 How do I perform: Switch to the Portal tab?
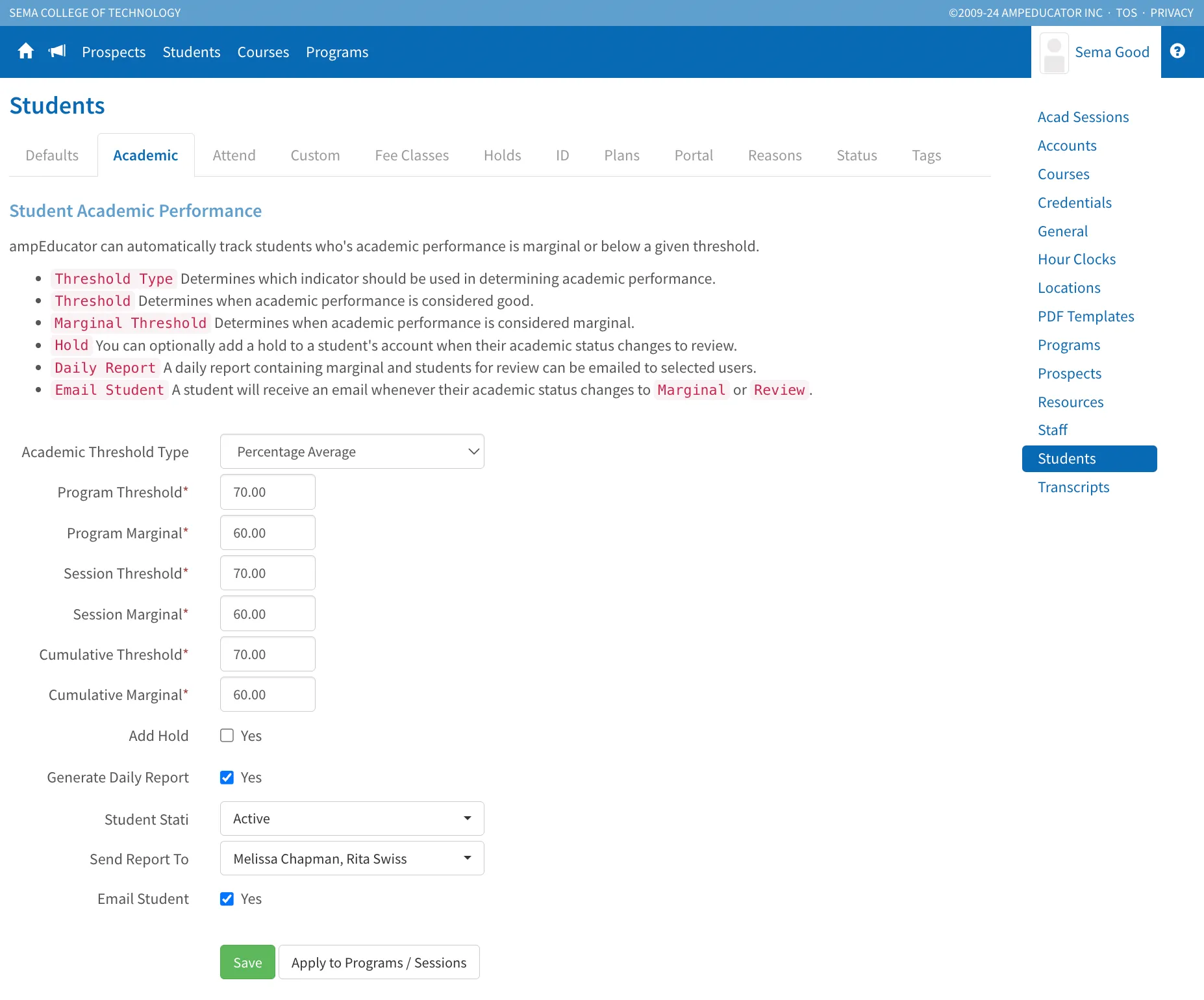694,155
